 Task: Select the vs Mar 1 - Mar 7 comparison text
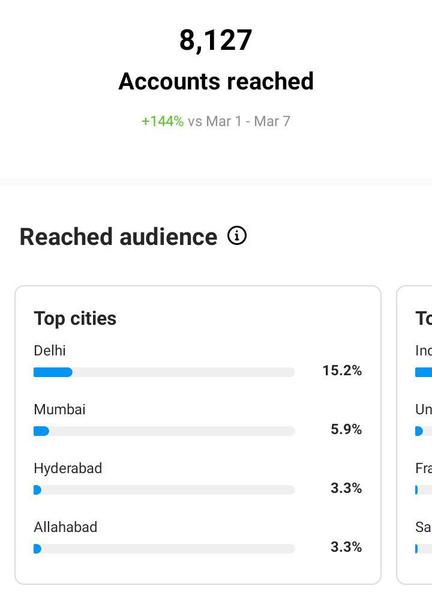239,121
